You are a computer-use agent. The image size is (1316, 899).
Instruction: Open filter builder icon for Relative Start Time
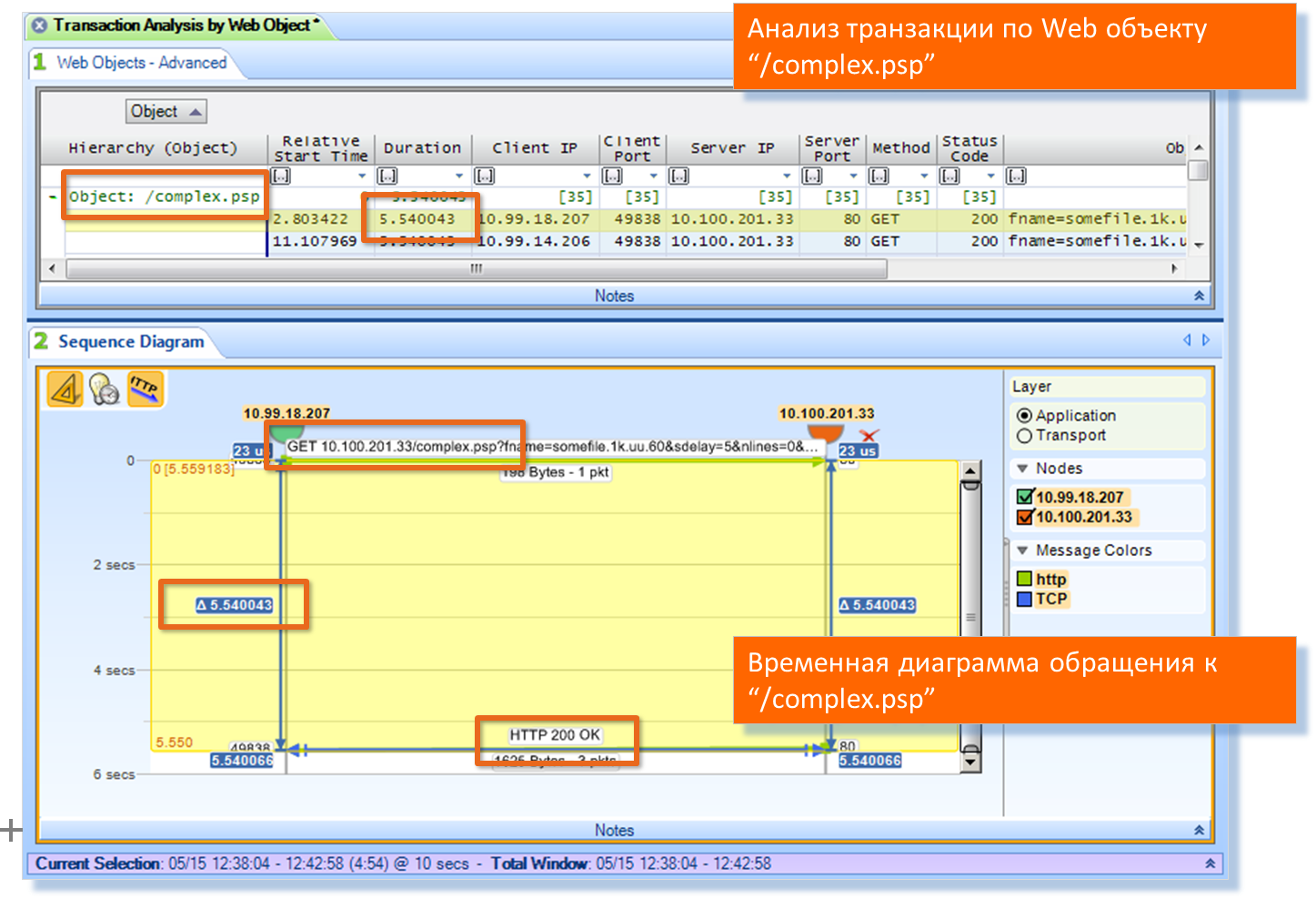281,176
